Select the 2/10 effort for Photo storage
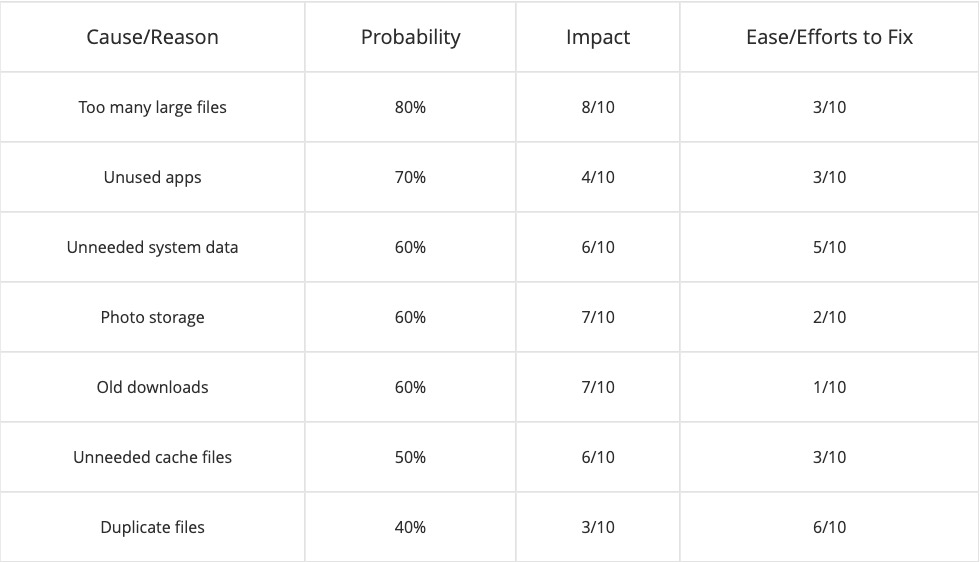980x562 pixels. coord(829,317)
